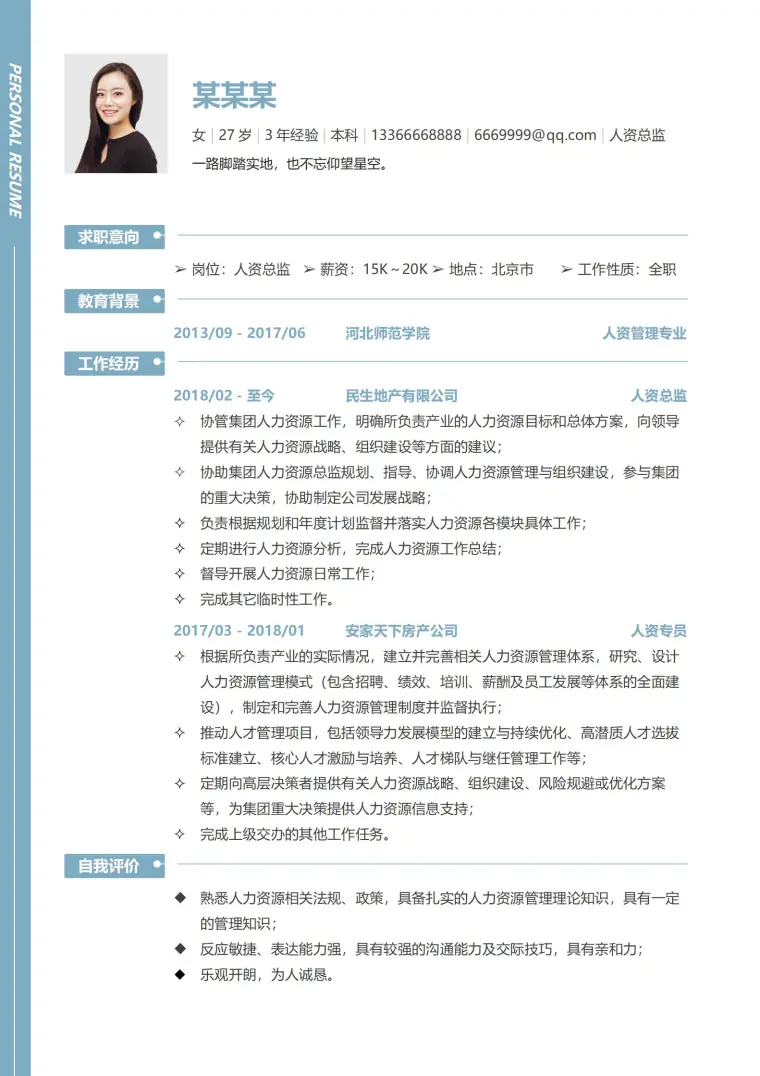Select the text 3 年经验 in header
760x1076 pixels.
coord(292,135)
